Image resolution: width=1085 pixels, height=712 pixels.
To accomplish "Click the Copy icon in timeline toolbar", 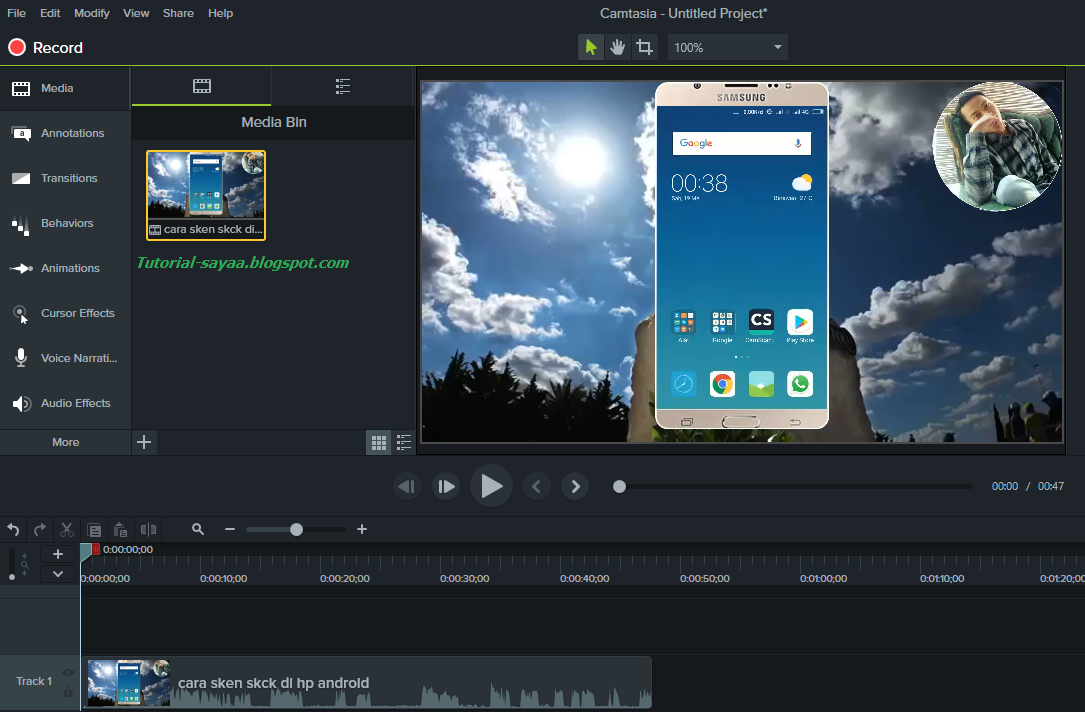I will pyautogui.click(x=94, y=530).
